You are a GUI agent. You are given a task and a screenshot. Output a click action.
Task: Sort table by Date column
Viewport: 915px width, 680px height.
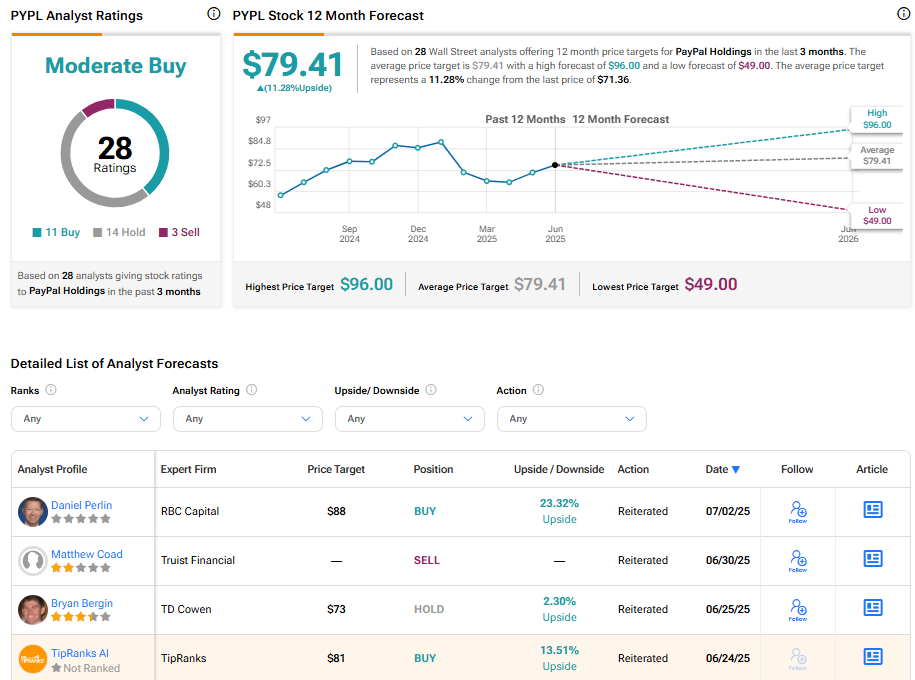point(722,469)
